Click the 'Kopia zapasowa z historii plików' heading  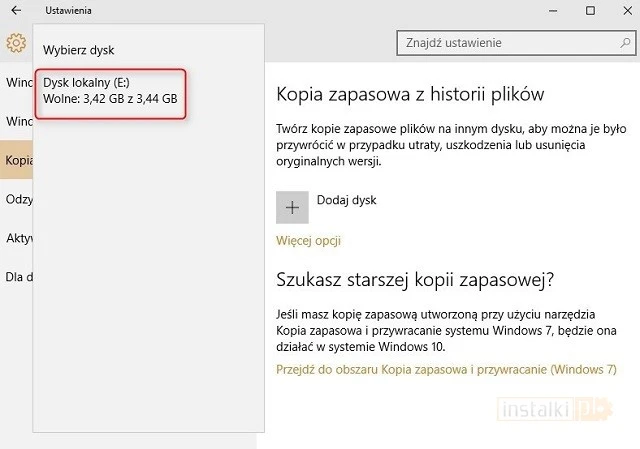tap(409, 95)
